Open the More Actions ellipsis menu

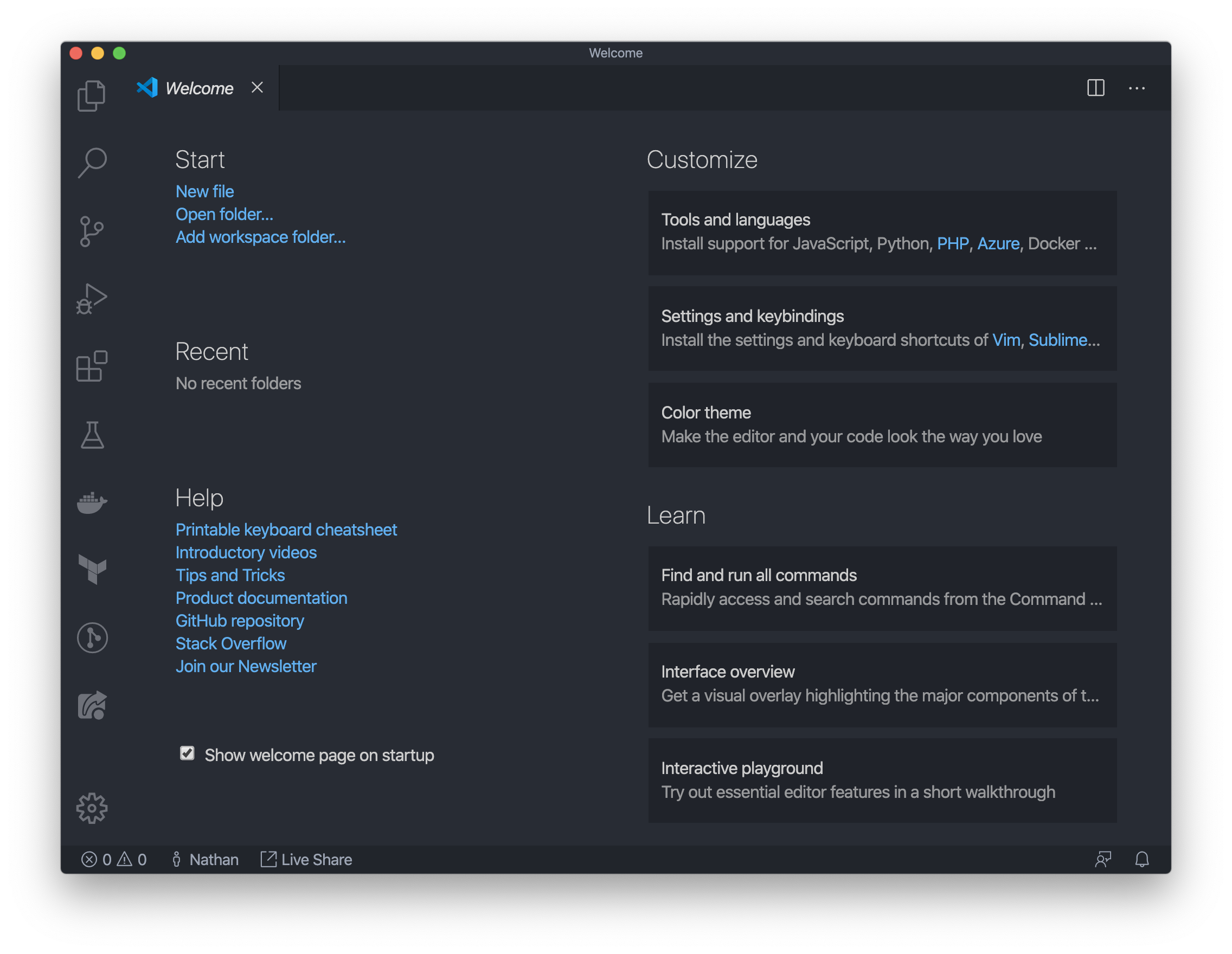click(x=1136, y=88)
